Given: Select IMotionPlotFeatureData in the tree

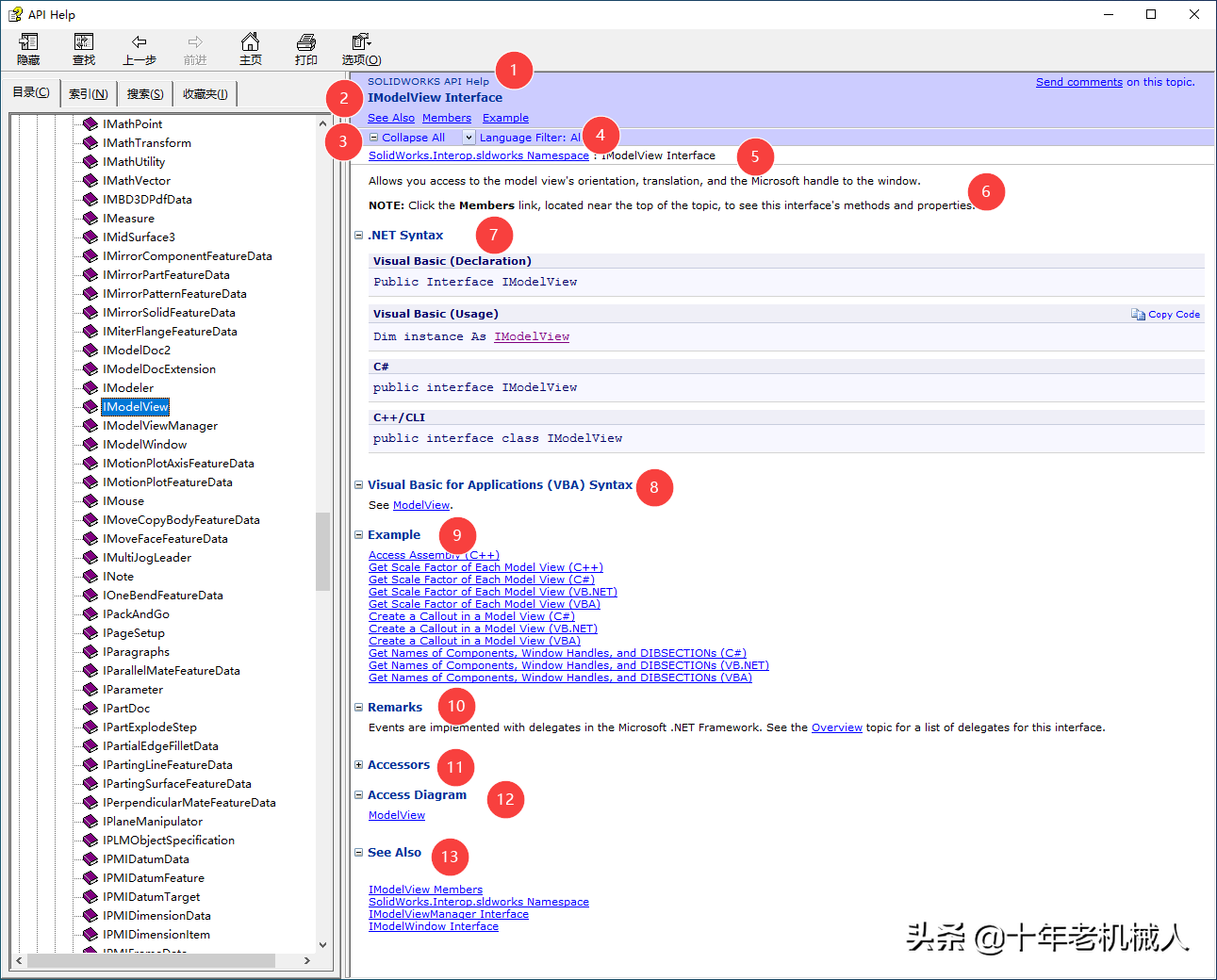Looking at the screenshot, I should point(168,482).
